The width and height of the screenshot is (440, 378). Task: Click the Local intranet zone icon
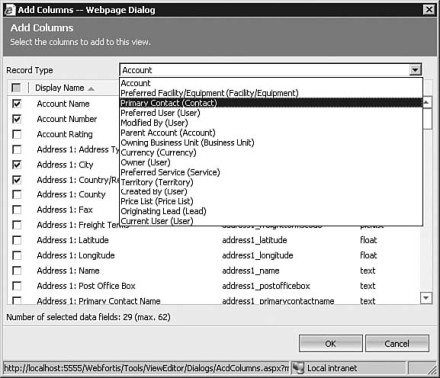[298, 368]
